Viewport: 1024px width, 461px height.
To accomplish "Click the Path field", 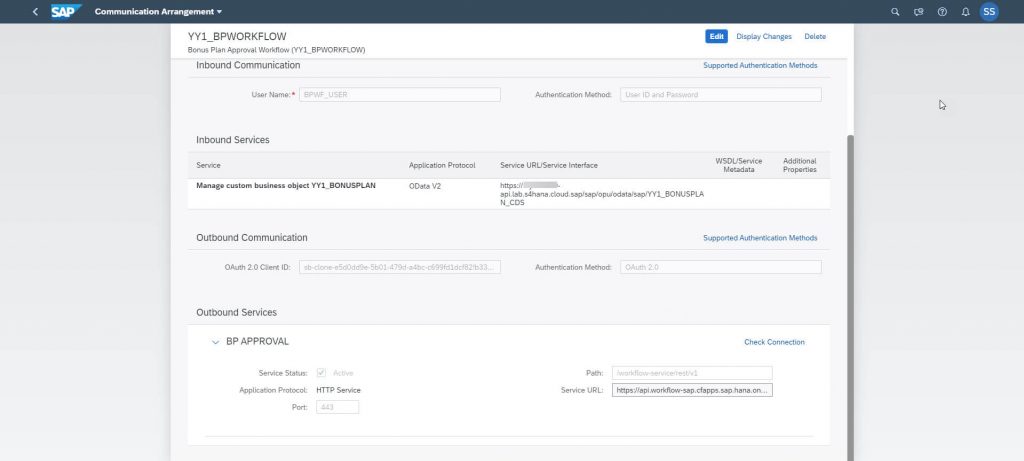I will [x=692, y=373].
